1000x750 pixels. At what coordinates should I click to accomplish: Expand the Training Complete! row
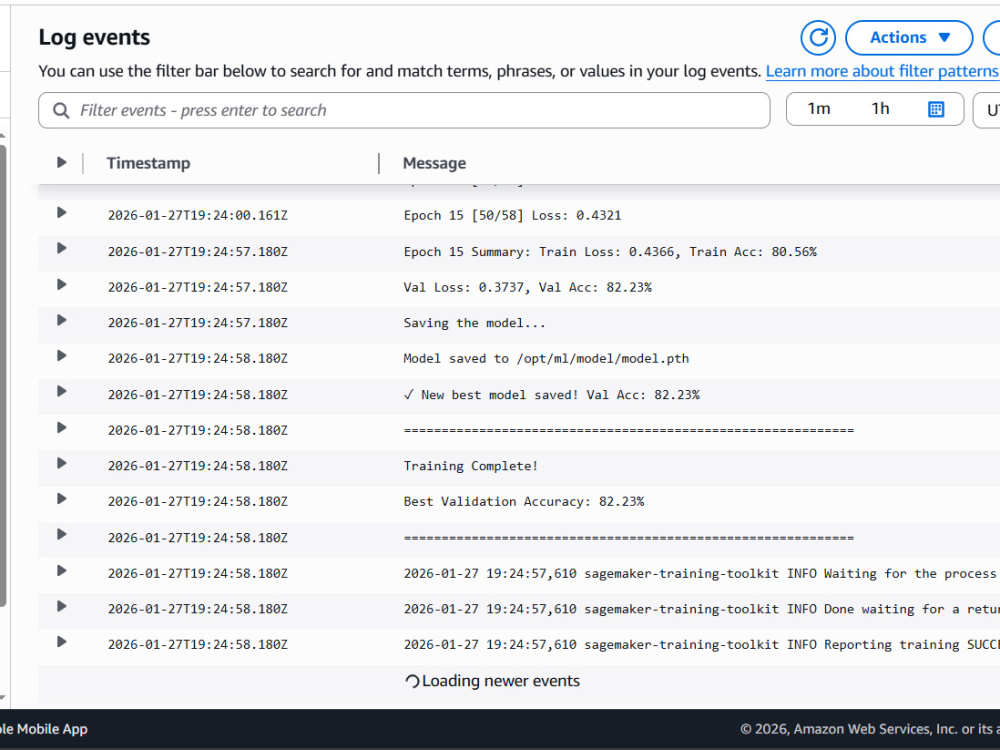click(x=61, y=463)
